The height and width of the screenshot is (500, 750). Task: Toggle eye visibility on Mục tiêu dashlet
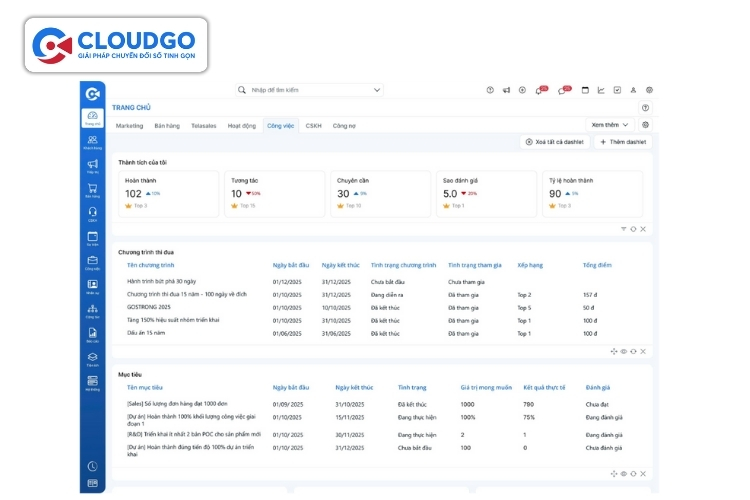(624, 473)
